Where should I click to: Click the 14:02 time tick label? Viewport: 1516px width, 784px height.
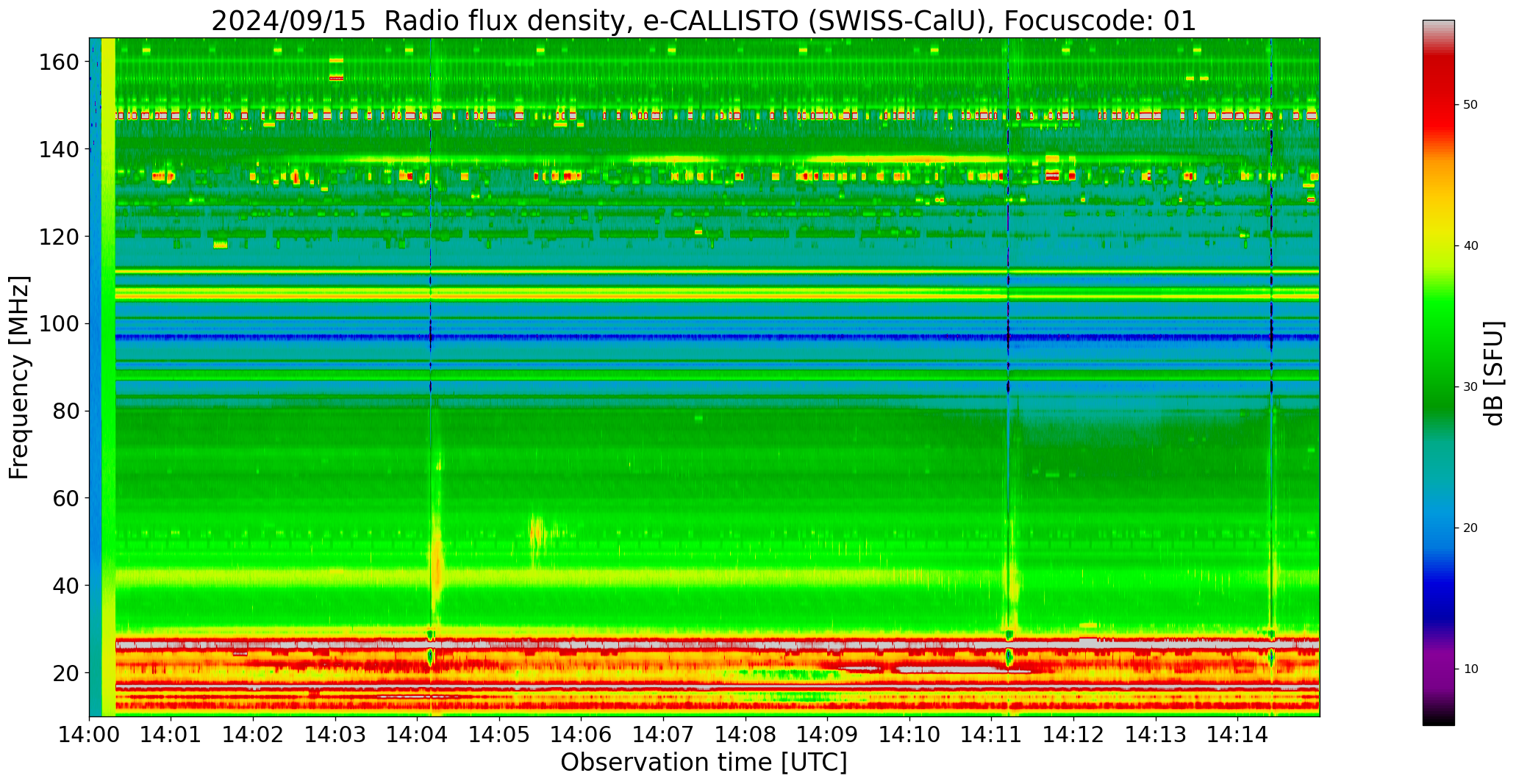tap(254, 736)
